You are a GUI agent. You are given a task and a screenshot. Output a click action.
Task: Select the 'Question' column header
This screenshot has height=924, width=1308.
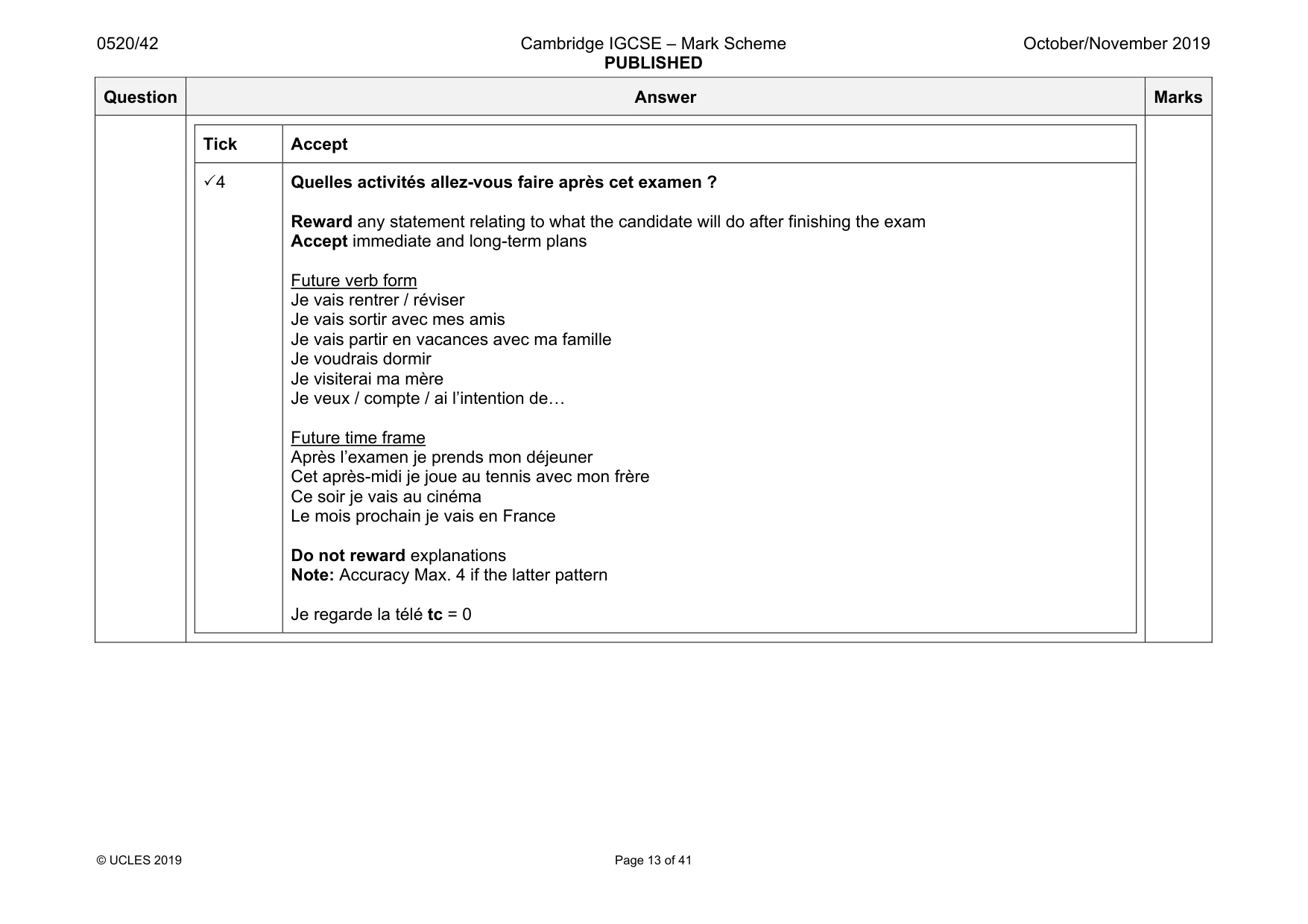click(140, 98)
